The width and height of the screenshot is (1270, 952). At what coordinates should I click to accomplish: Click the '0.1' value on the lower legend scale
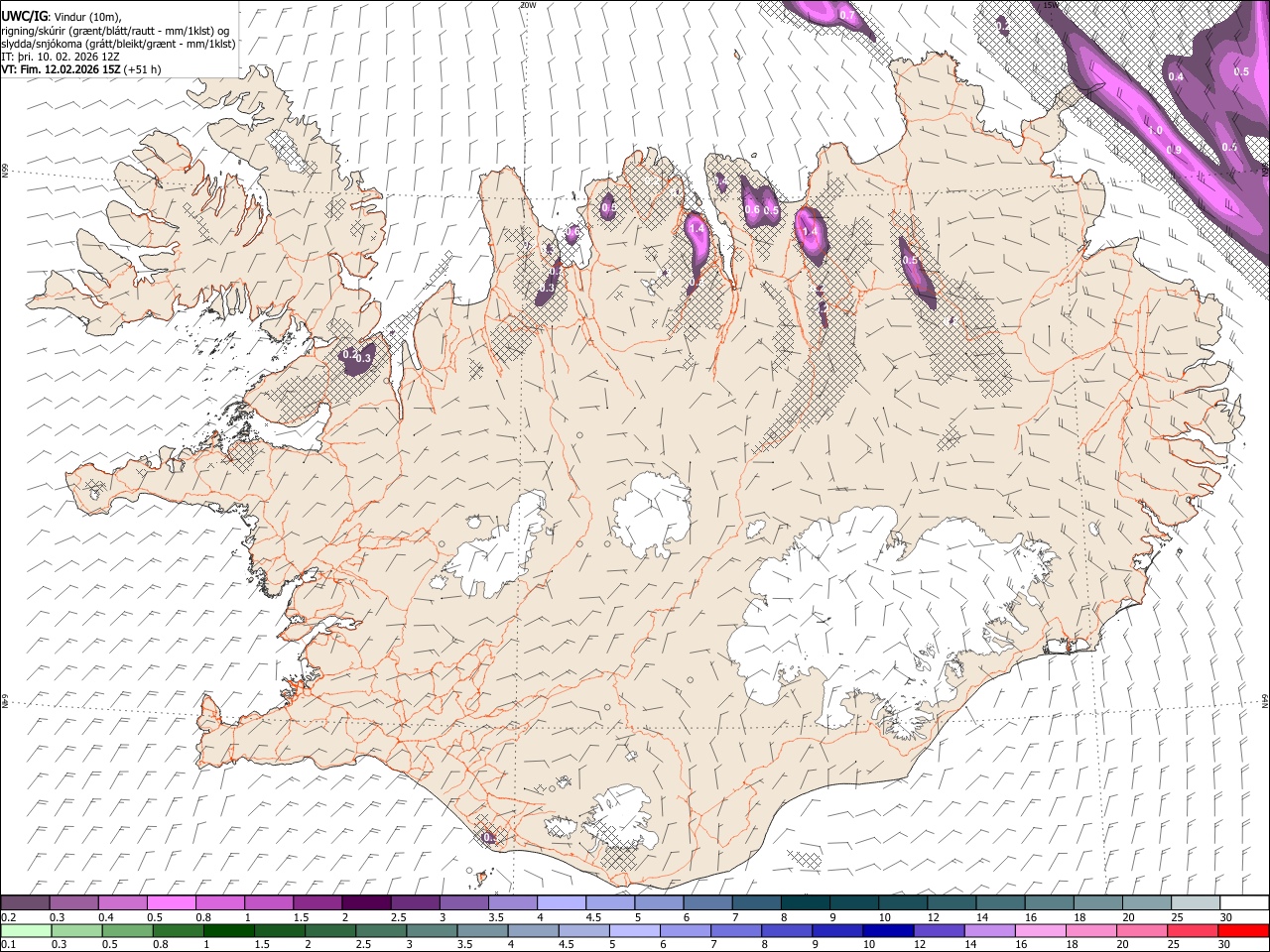coord(8,943)
